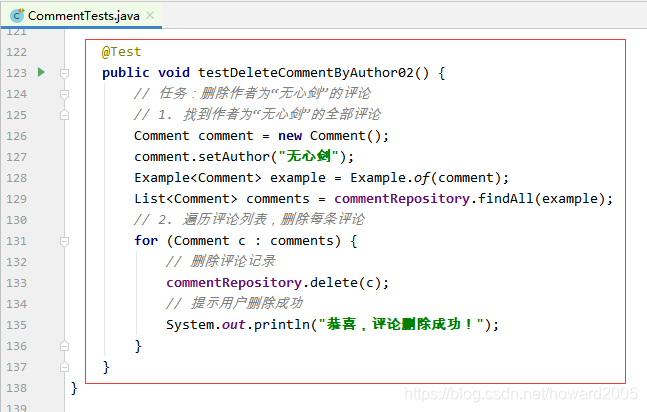Image resolution: width=647 pixels, height=412 pixels.
Task: Click the Java class icon on CommentTests.java tab
Action: click(17, 16)
